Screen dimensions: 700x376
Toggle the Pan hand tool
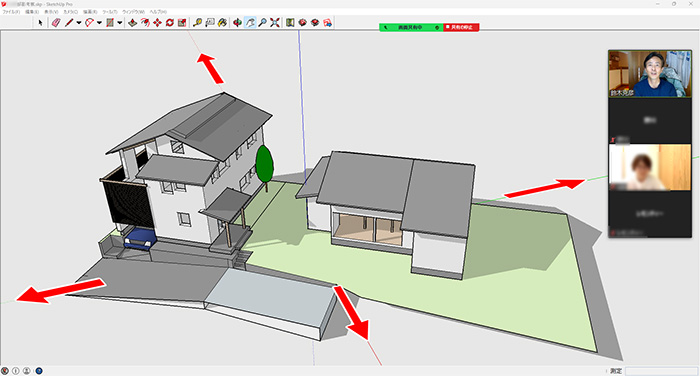pos(250,22)
